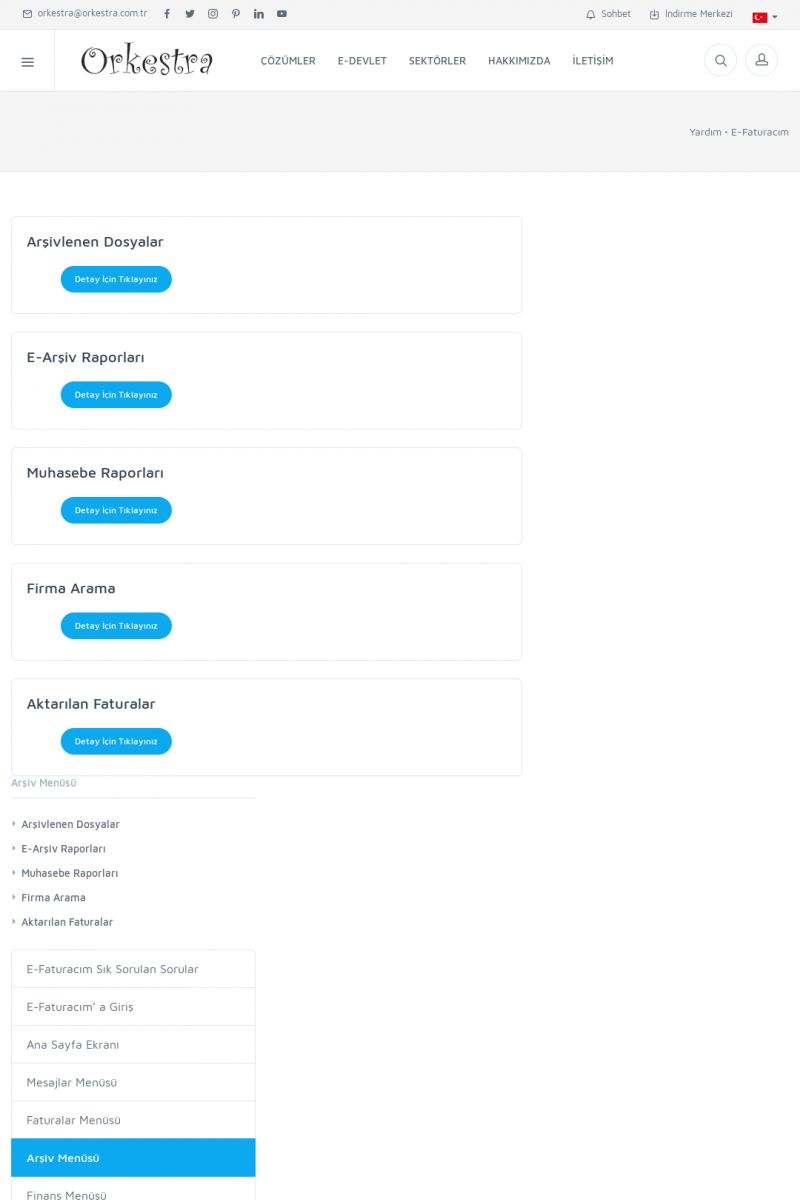The image size is (800, 1200).
Task: Click the YouTube icon
Action: click(x=282, y=14)
